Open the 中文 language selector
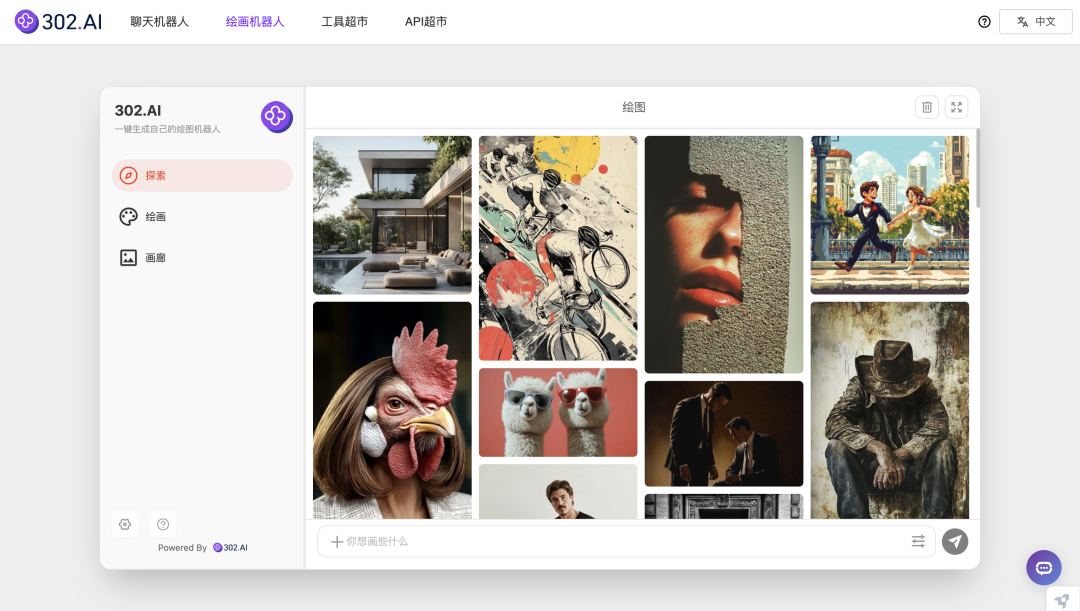The image size is (1080, 611). [1035, 21]
